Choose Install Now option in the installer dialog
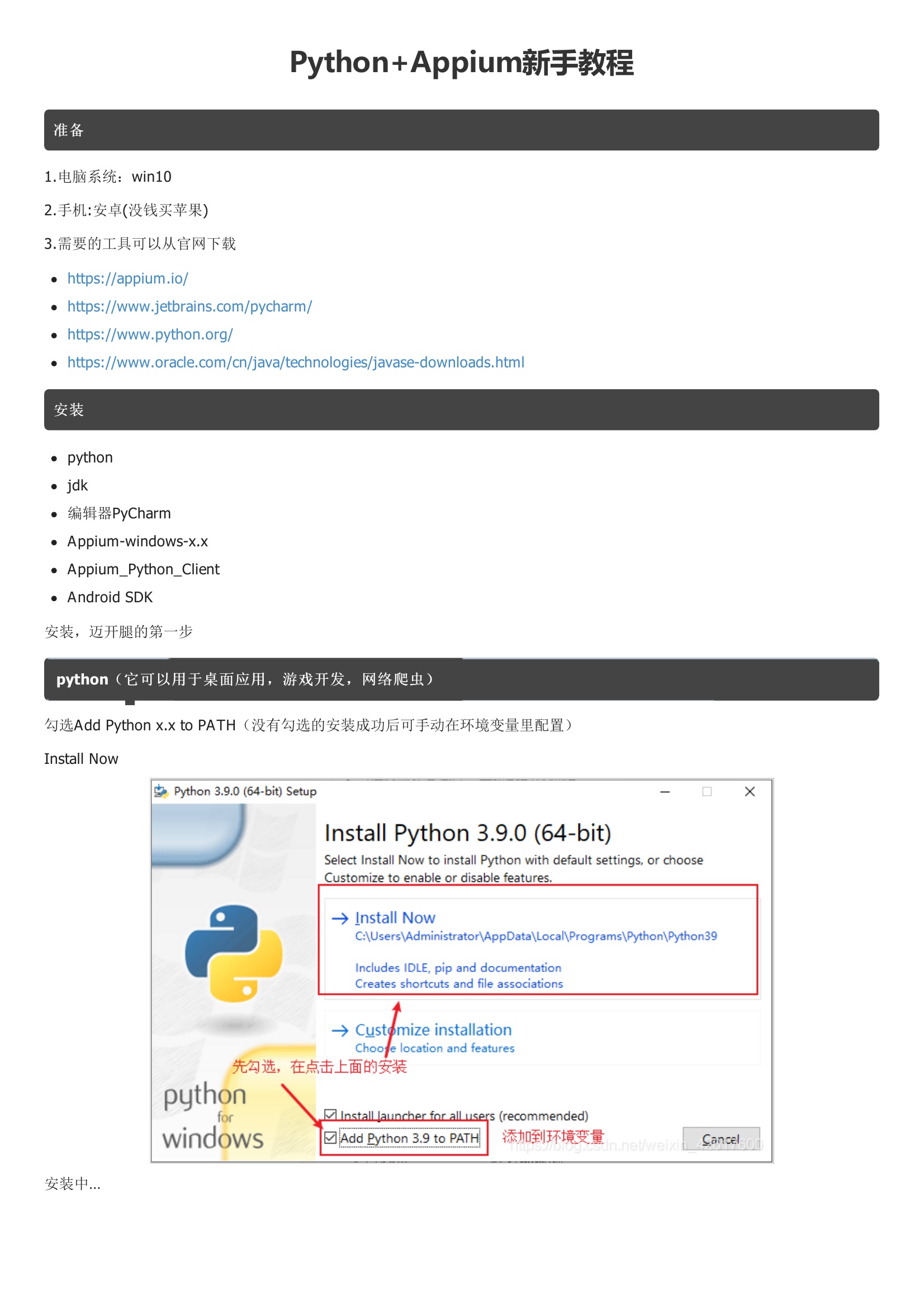Screen dimensions: 924x1308 click(x=395, y=918)
